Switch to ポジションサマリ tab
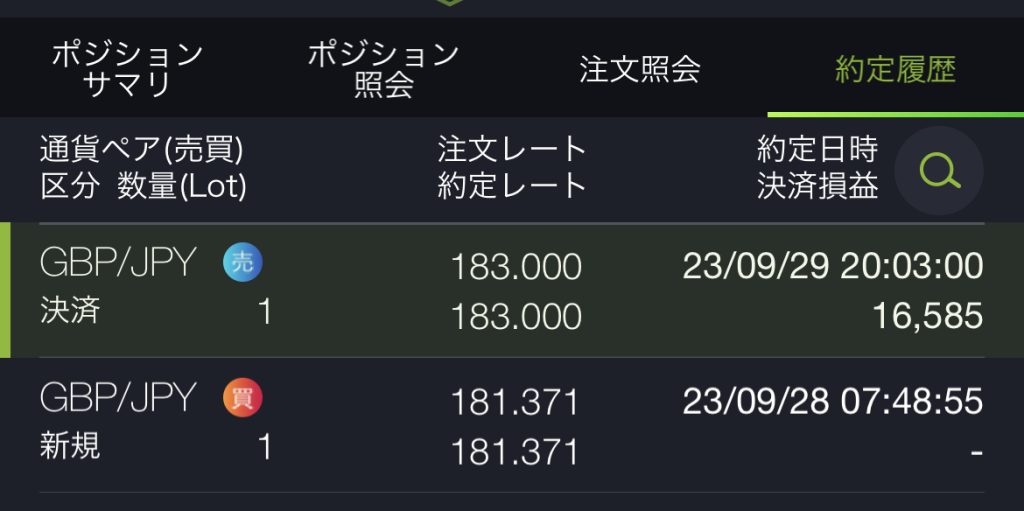This screenshot has height=511, width=1024. click(x=127, y=69)
